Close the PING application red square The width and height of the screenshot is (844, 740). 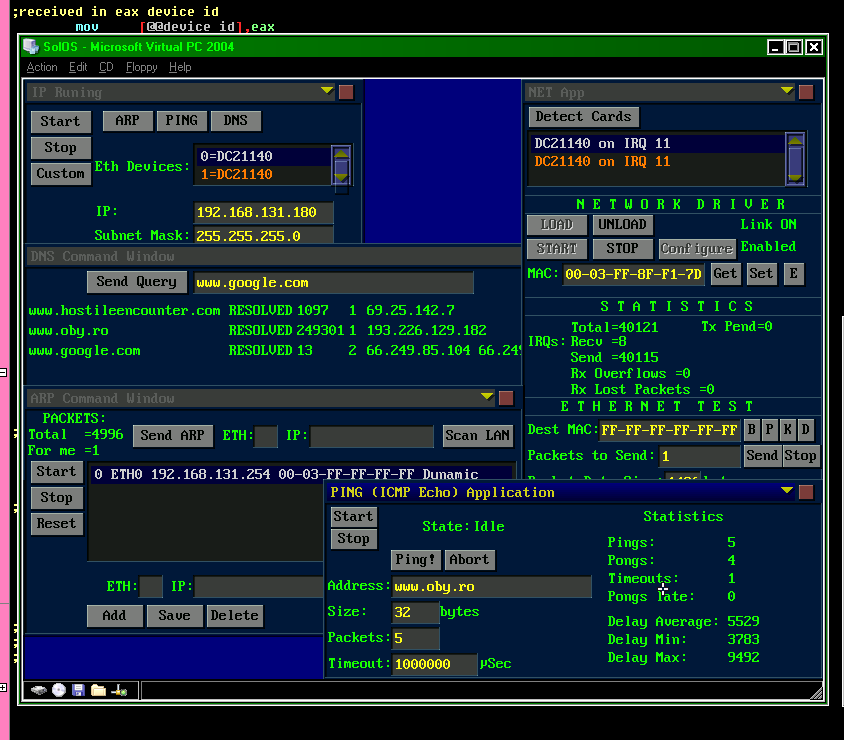point(806,492)
